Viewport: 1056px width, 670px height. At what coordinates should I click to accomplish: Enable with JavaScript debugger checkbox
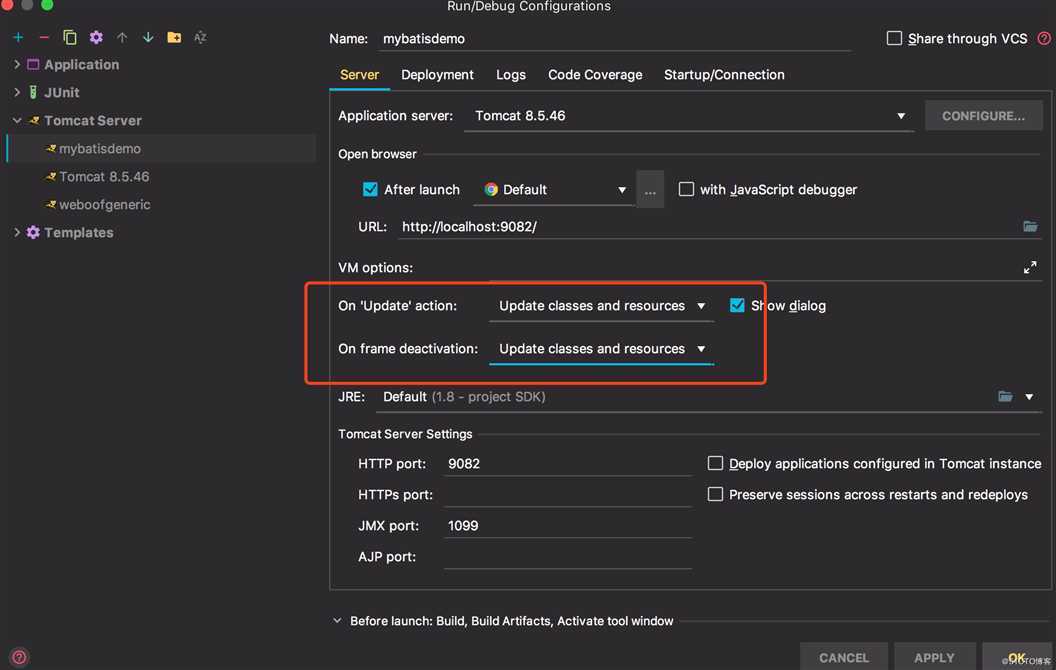pyautogui.click(x=686, y=189)
